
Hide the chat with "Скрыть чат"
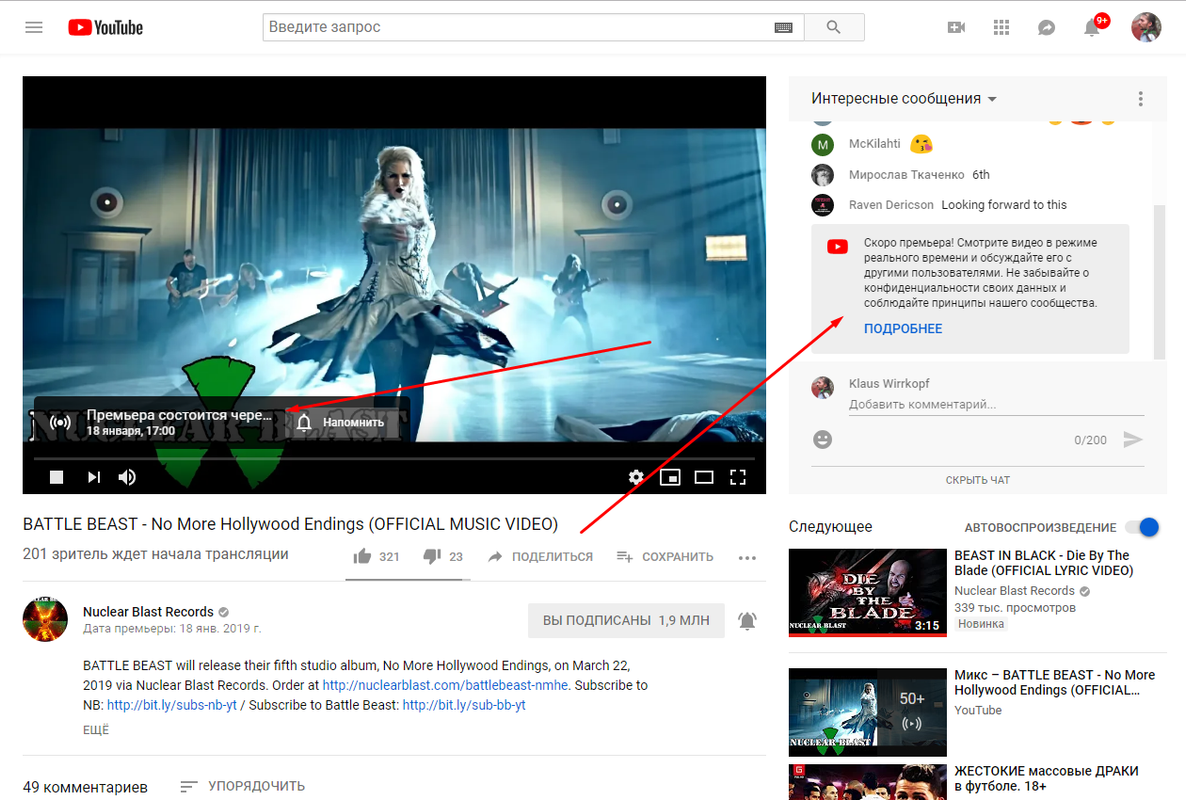coord(977,480)
